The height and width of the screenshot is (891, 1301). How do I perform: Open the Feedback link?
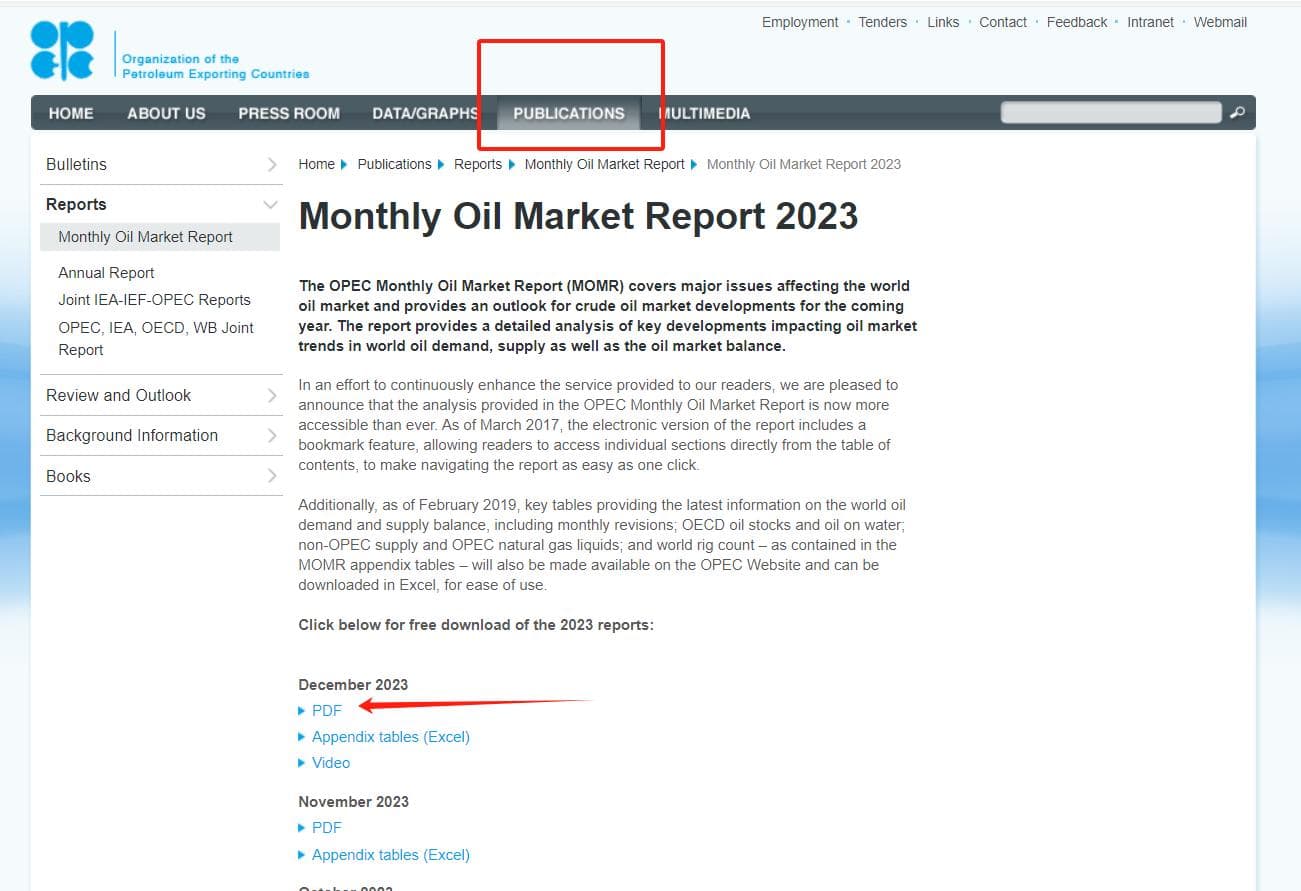(x=1077, y=22)
